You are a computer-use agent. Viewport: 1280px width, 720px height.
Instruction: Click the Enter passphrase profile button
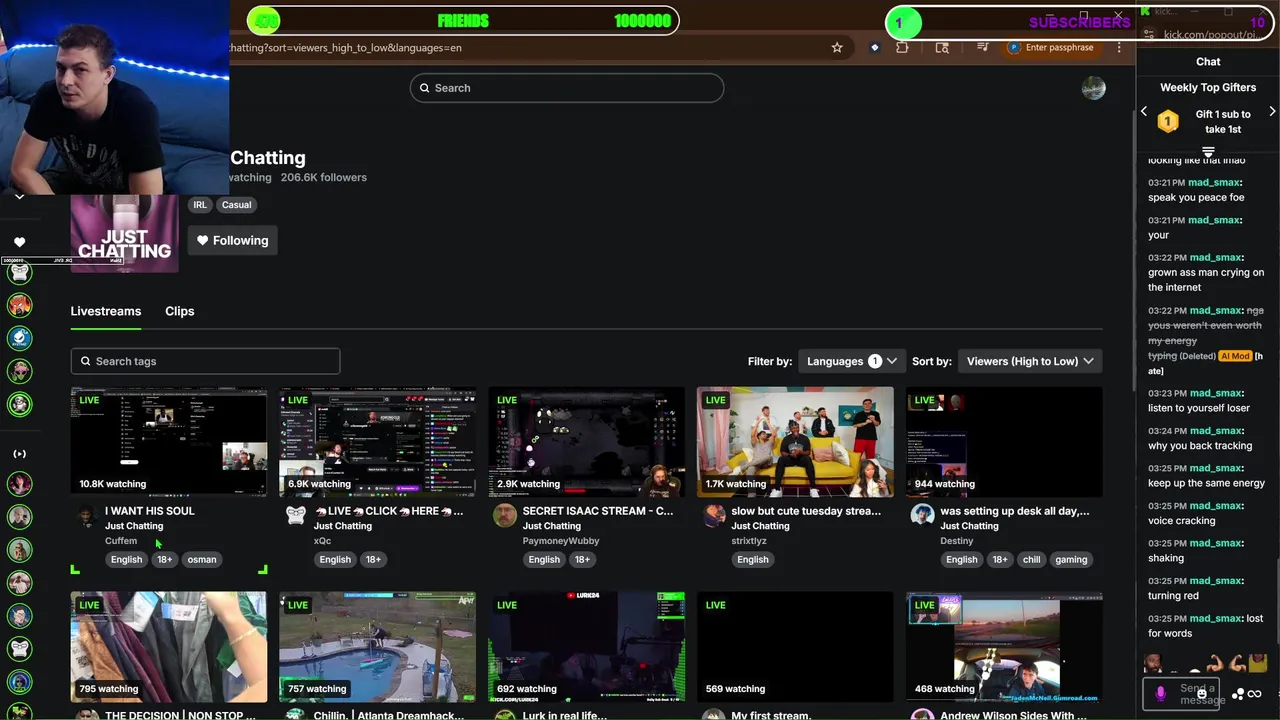pyautogui.click(x=1051, y=47)
